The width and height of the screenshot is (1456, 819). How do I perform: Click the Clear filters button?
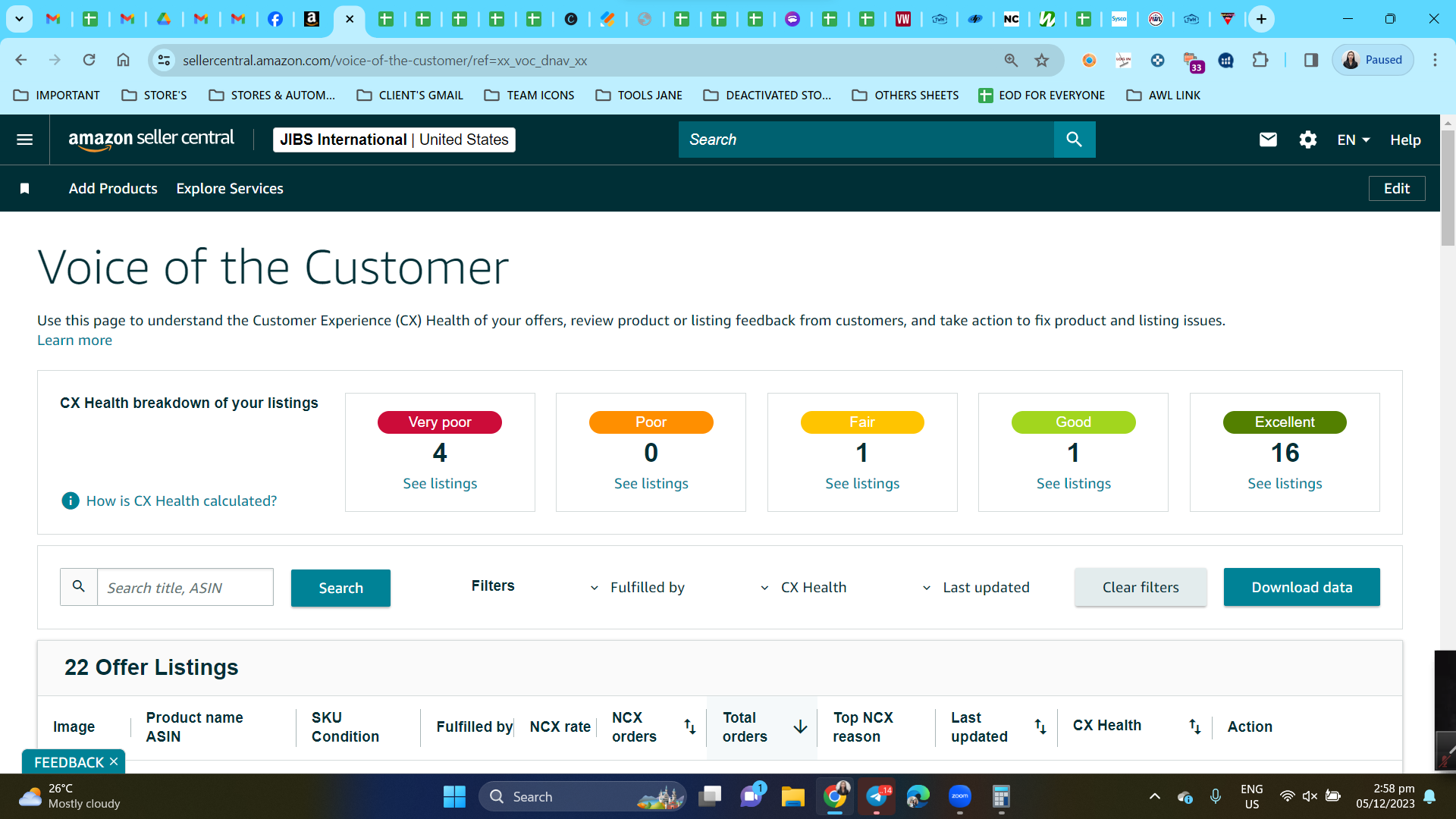[x=1141, y=587]
